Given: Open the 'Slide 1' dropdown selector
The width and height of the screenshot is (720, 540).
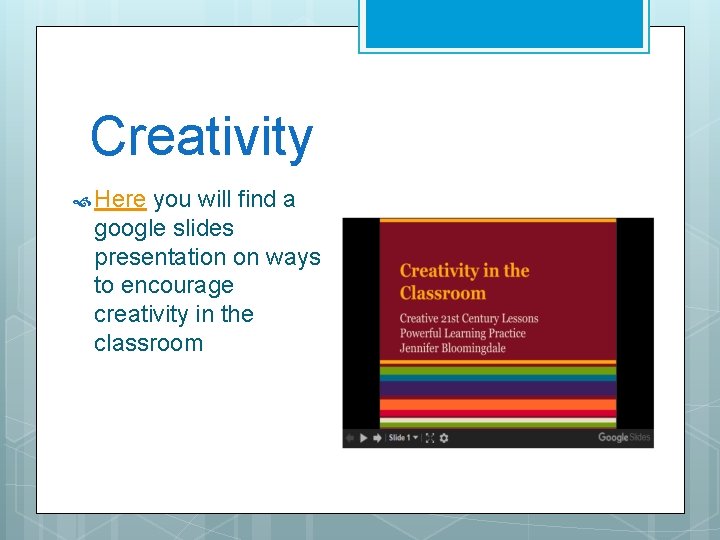Looking at the screenshot, I should [403, 438].
